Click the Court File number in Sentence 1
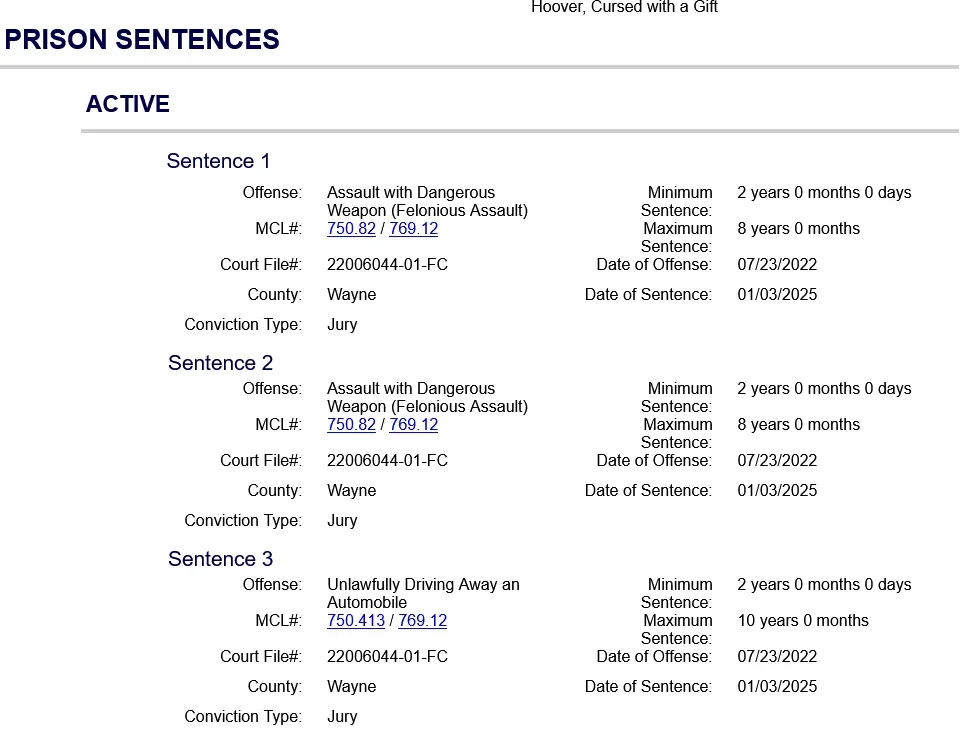 click(x=387, y=265)
